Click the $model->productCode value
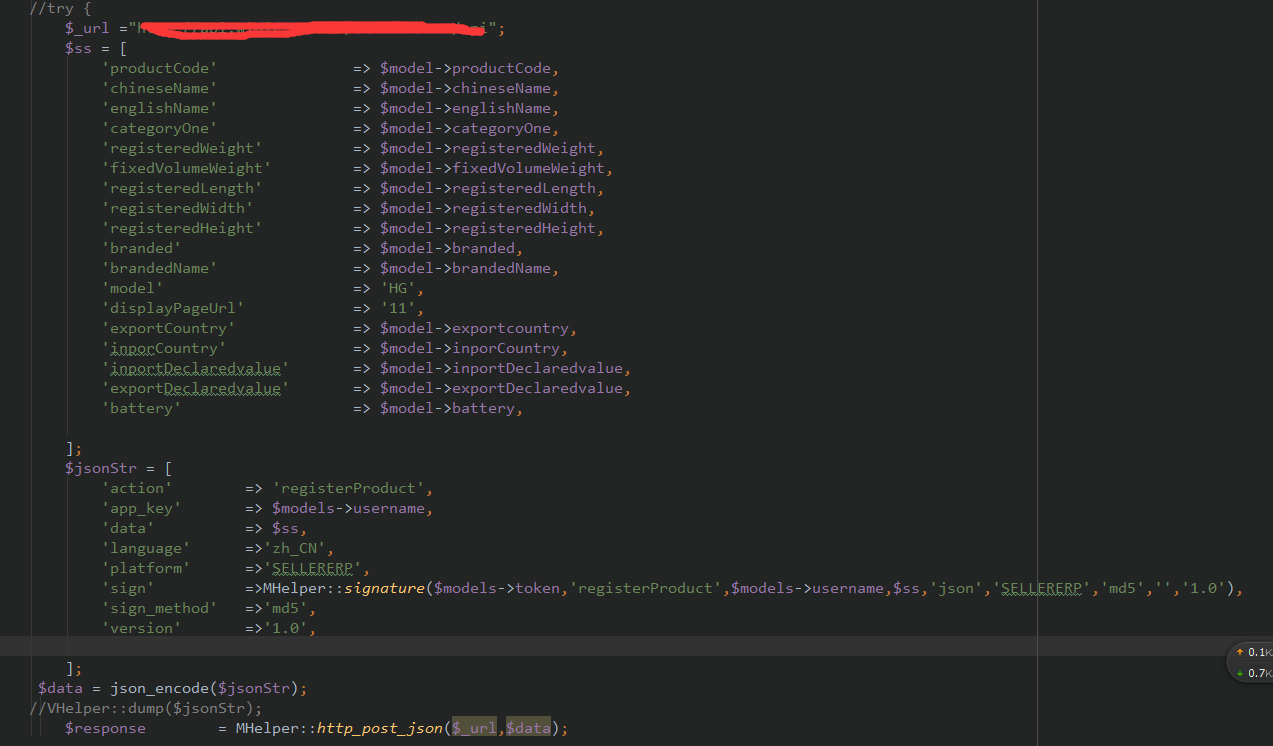The image size is (1273, 746). [465, 68]
